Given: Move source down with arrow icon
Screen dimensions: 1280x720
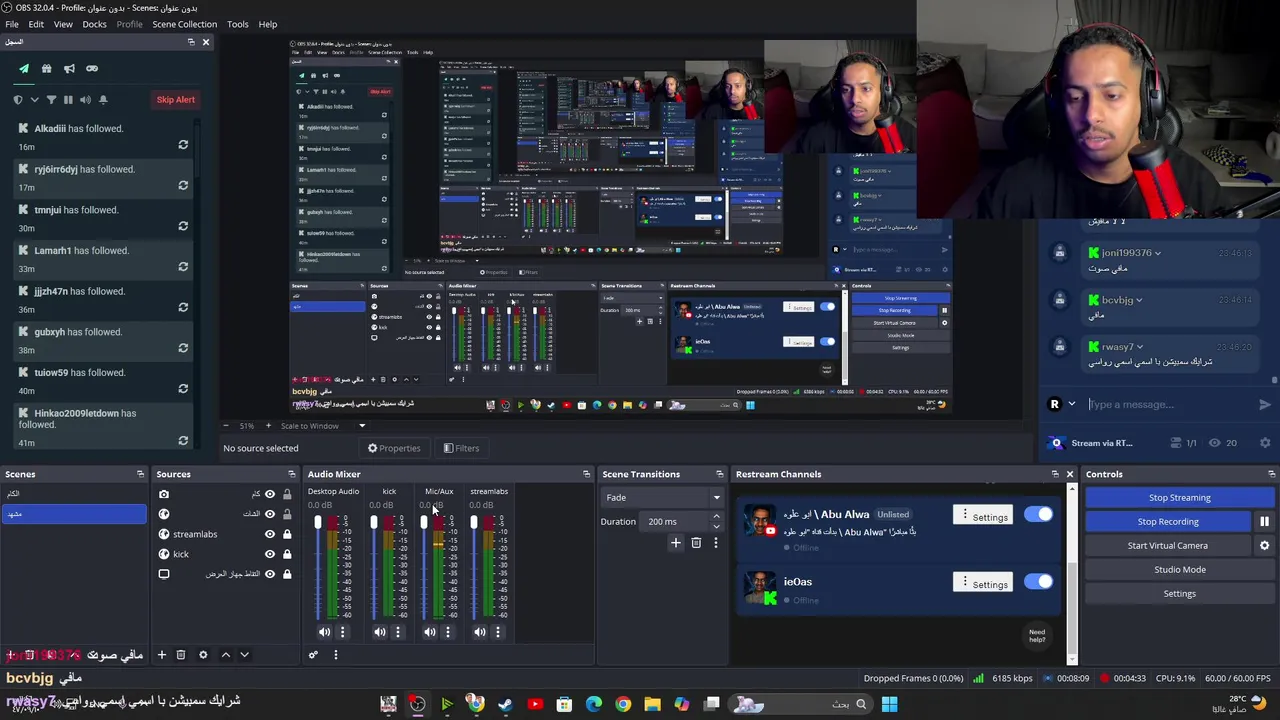Looking at the screenshot, I should click(244, 655).
